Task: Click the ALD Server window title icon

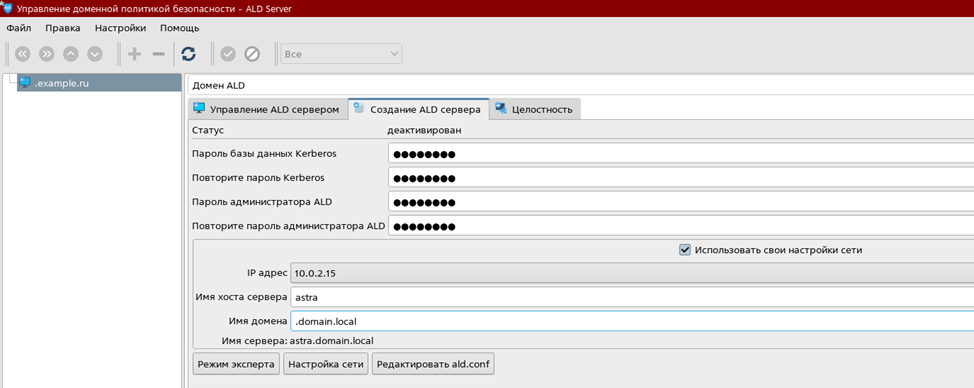Action: [7, 9]
